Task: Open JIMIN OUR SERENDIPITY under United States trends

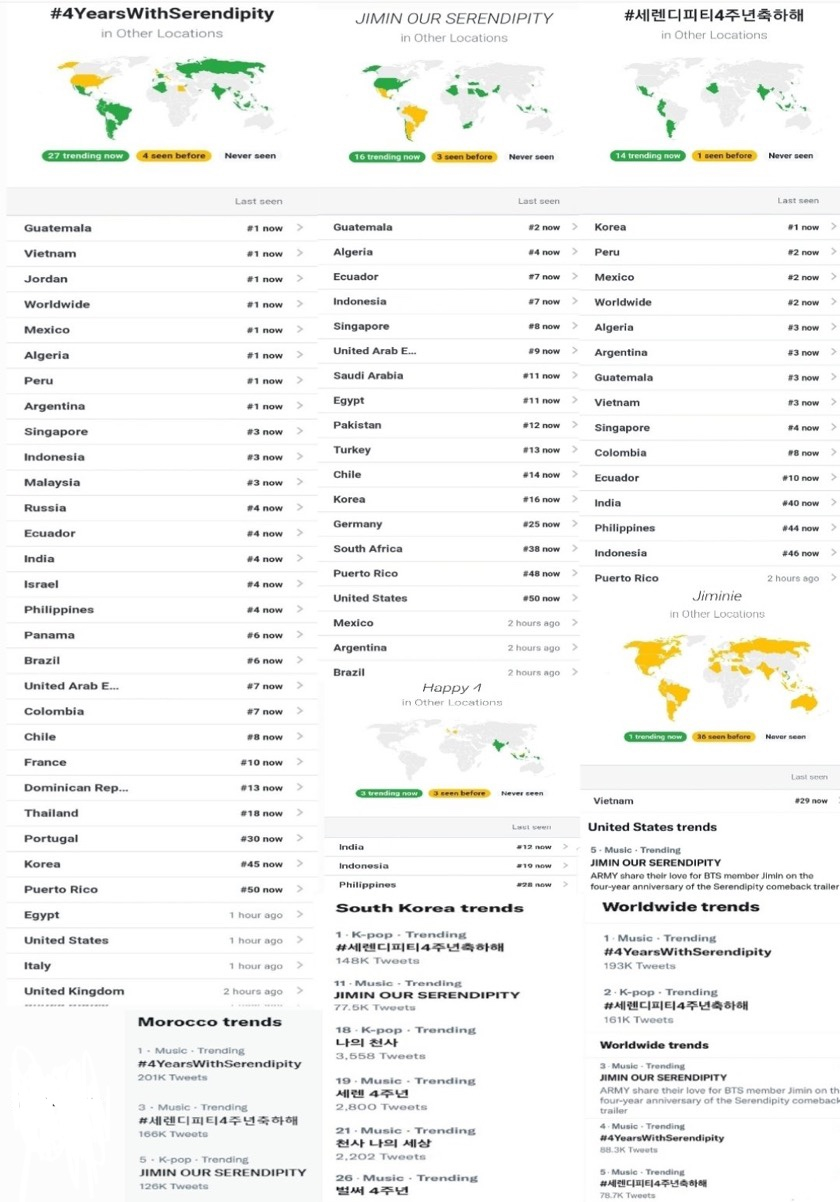Action: (655, 862)
